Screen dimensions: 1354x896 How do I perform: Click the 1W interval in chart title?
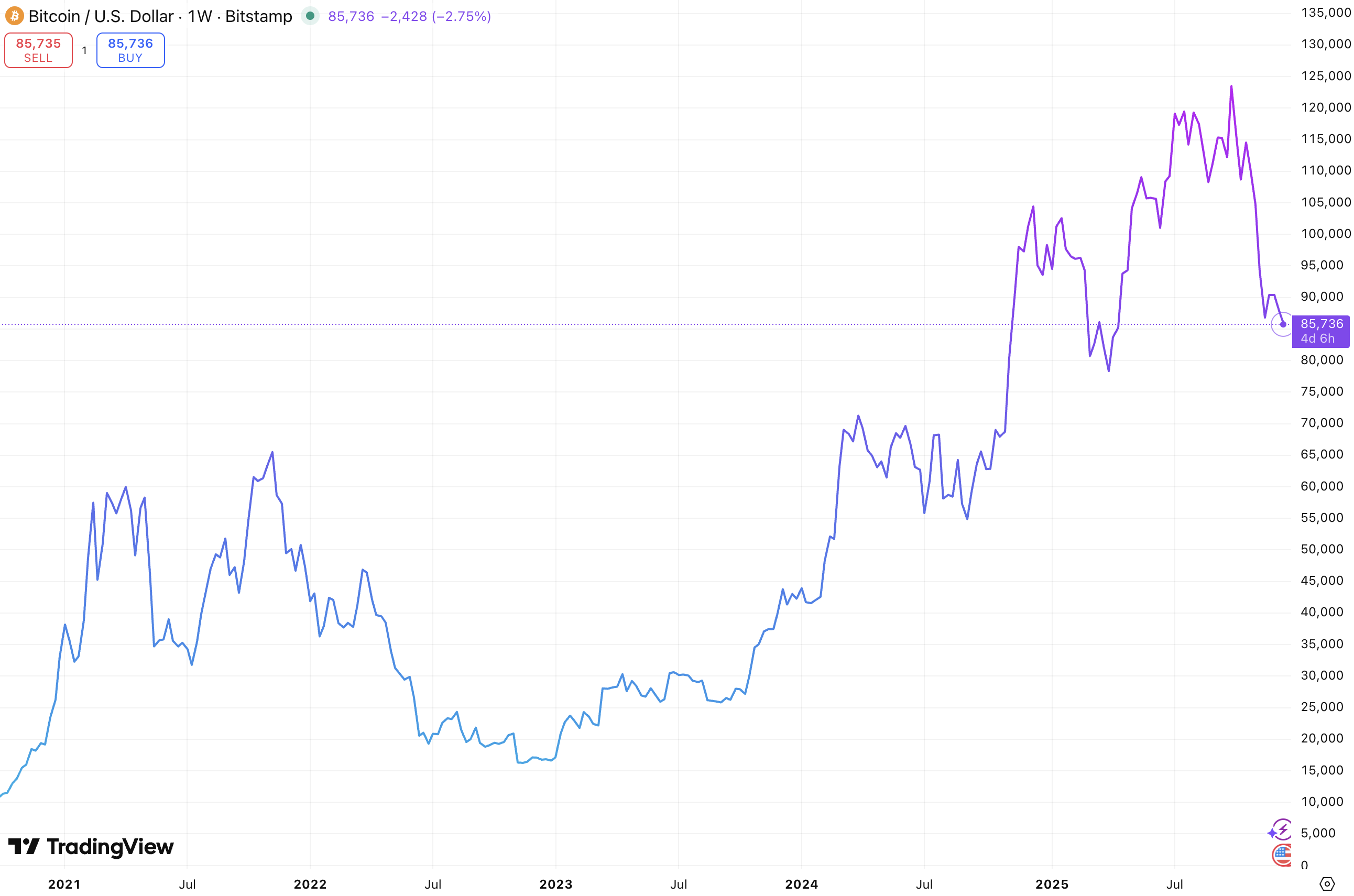click(x=200, y=16)
